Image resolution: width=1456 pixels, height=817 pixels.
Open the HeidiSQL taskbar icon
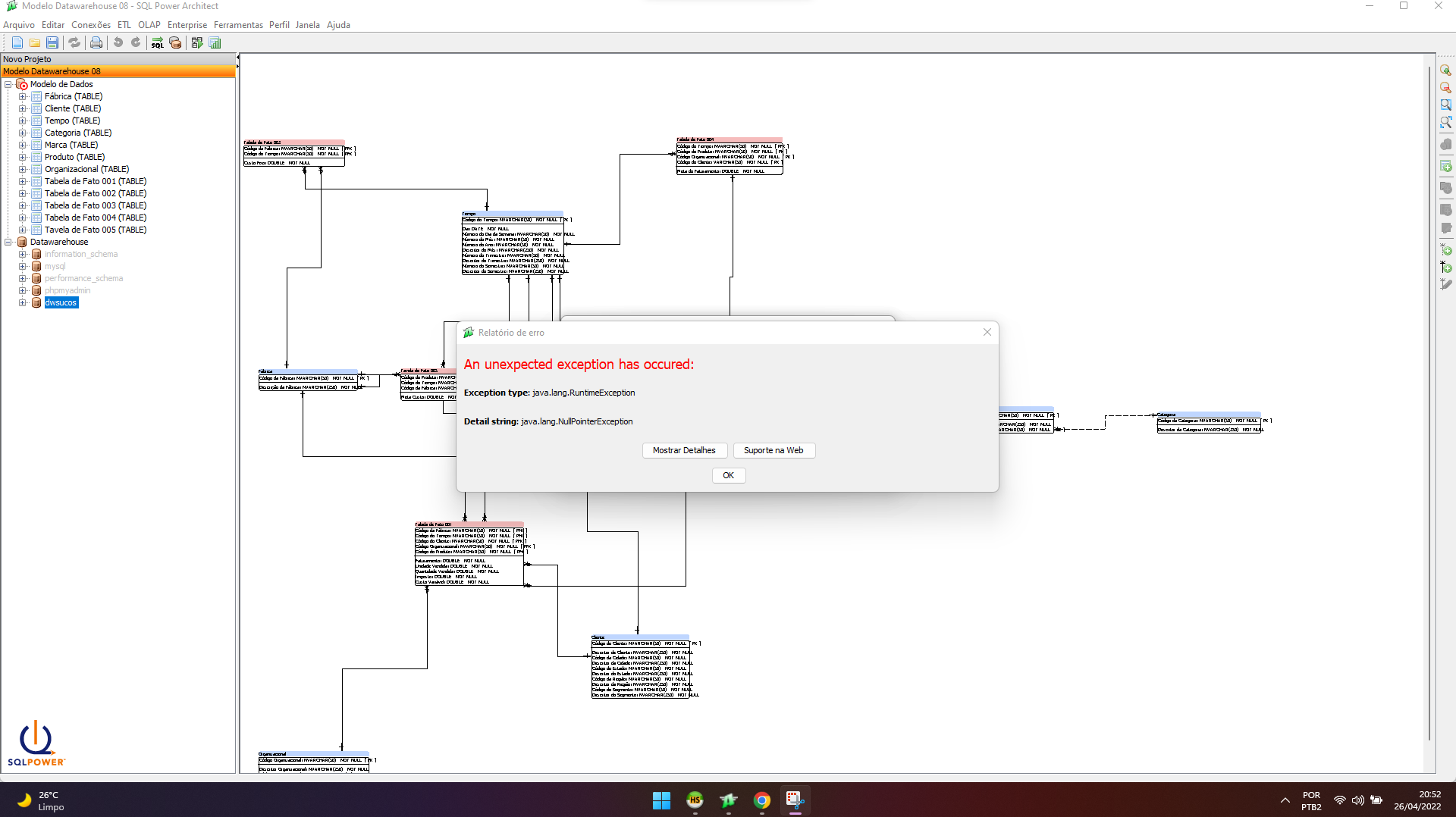pos(695,800)
